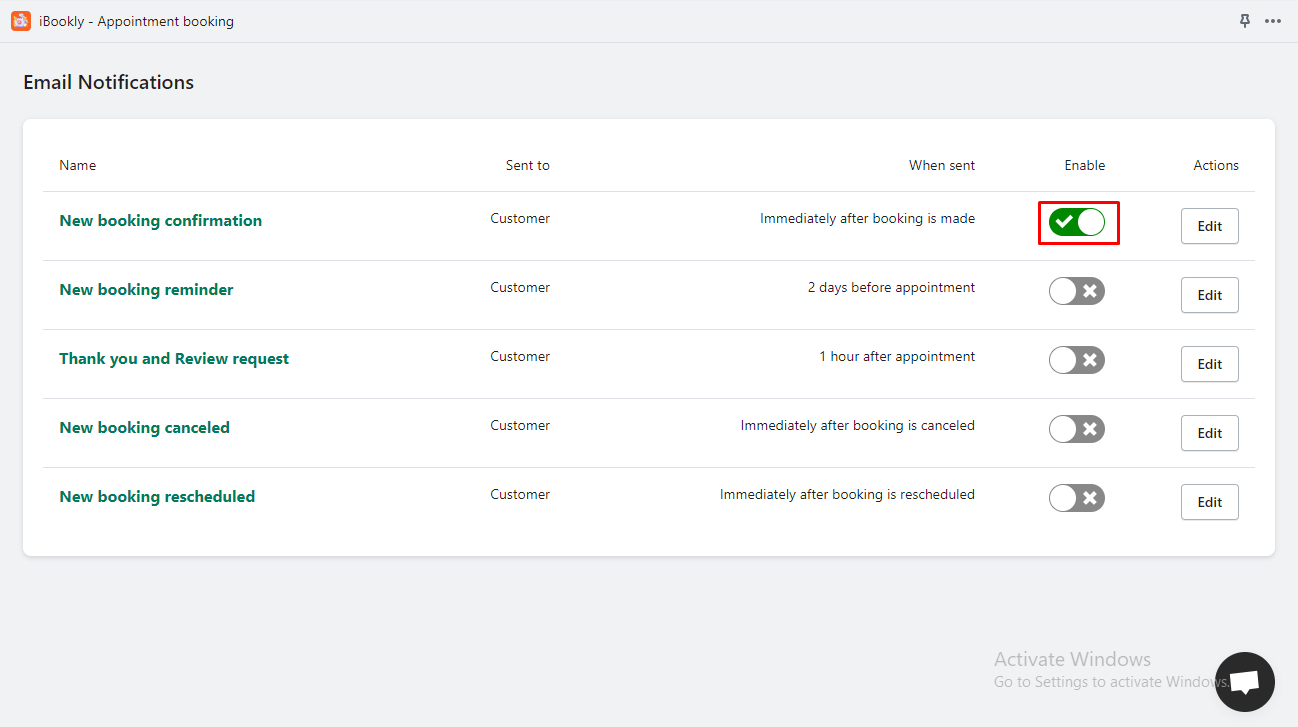
Task: Edit the New booking reminder notification
Action: (1210, 295)
